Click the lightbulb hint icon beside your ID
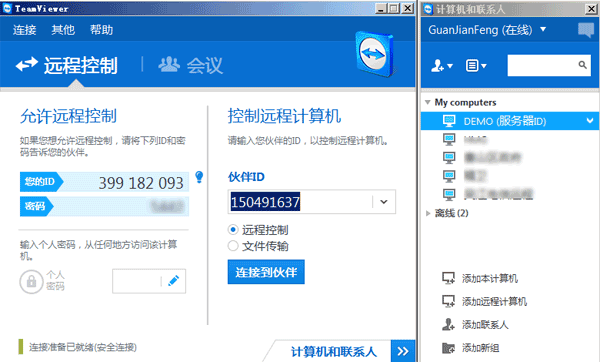The image size is (600, 362). tap(199, 177)
